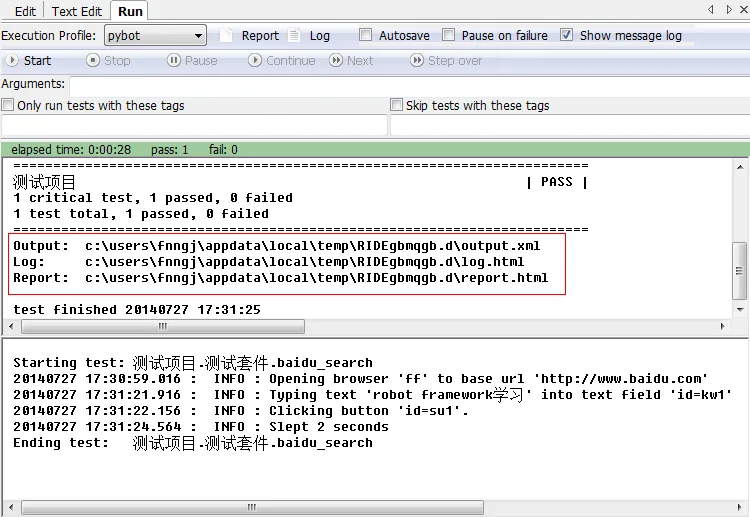The image size is (750, 517).
Task: Click the Start play icon
Action: (12, 60)
